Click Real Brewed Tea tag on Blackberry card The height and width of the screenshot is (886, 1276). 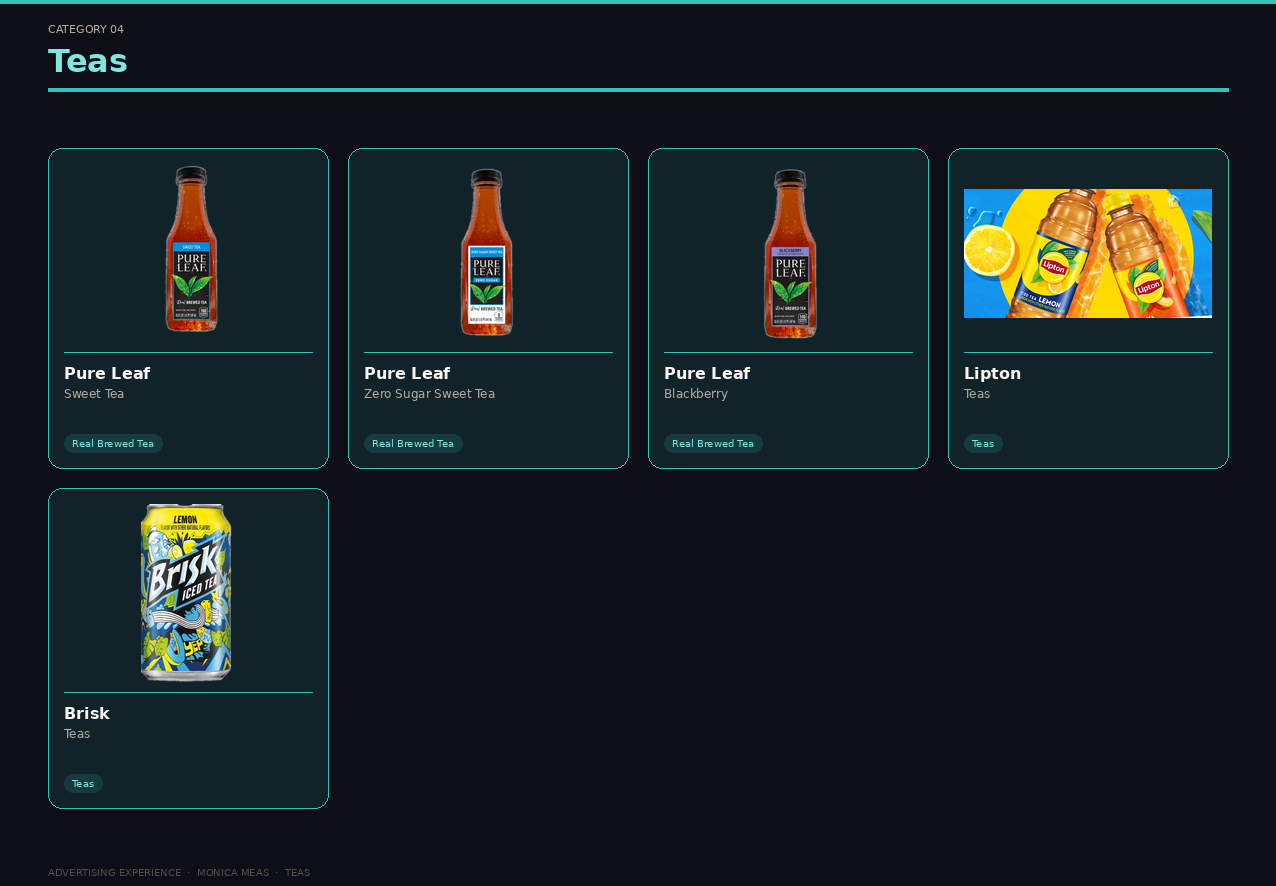tap(713, 444)
